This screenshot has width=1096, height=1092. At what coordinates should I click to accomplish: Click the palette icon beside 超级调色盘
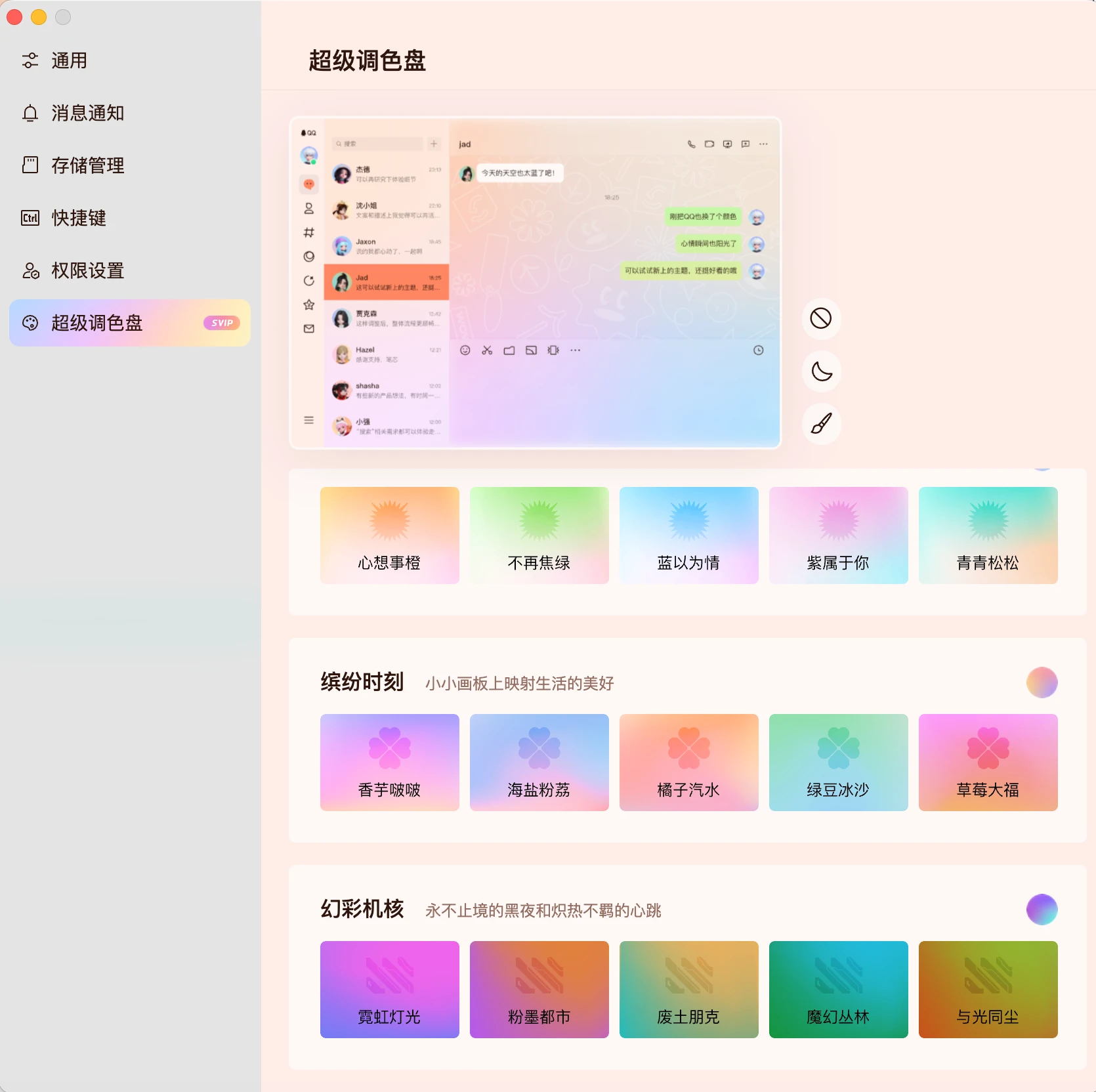[x=30, y=323]
